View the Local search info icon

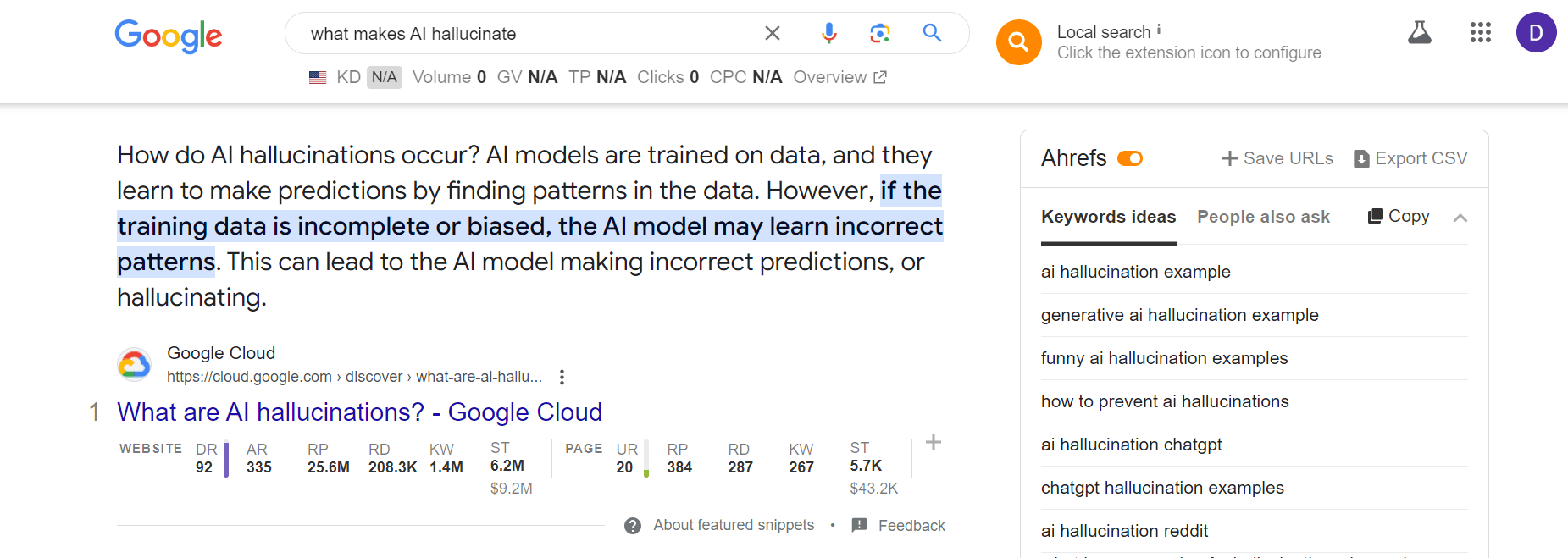tap(1159, 30)
